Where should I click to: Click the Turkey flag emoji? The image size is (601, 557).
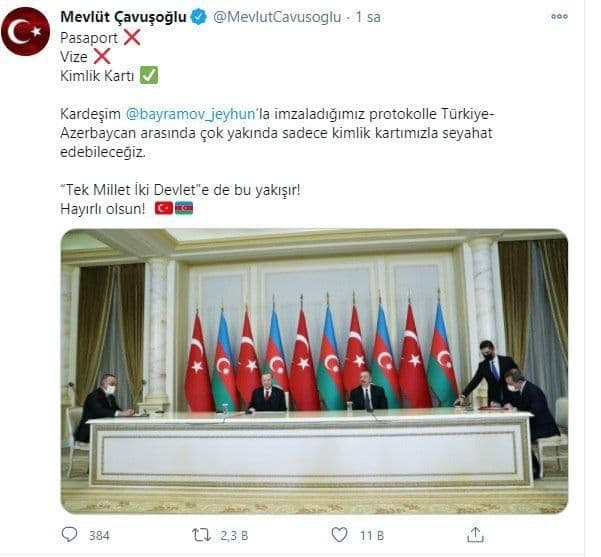click(164, 208)
